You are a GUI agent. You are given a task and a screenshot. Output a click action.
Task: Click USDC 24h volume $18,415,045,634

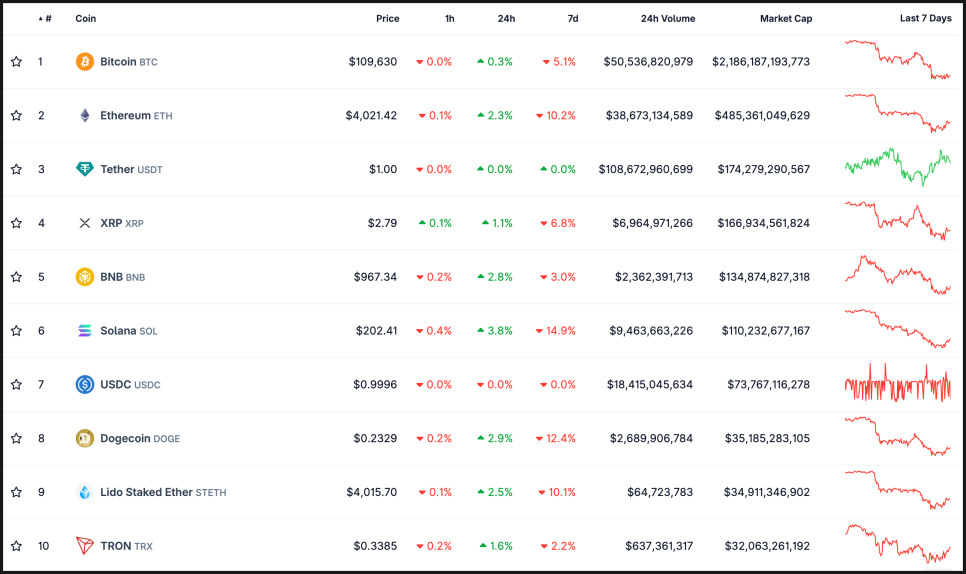tap(649, 384)
